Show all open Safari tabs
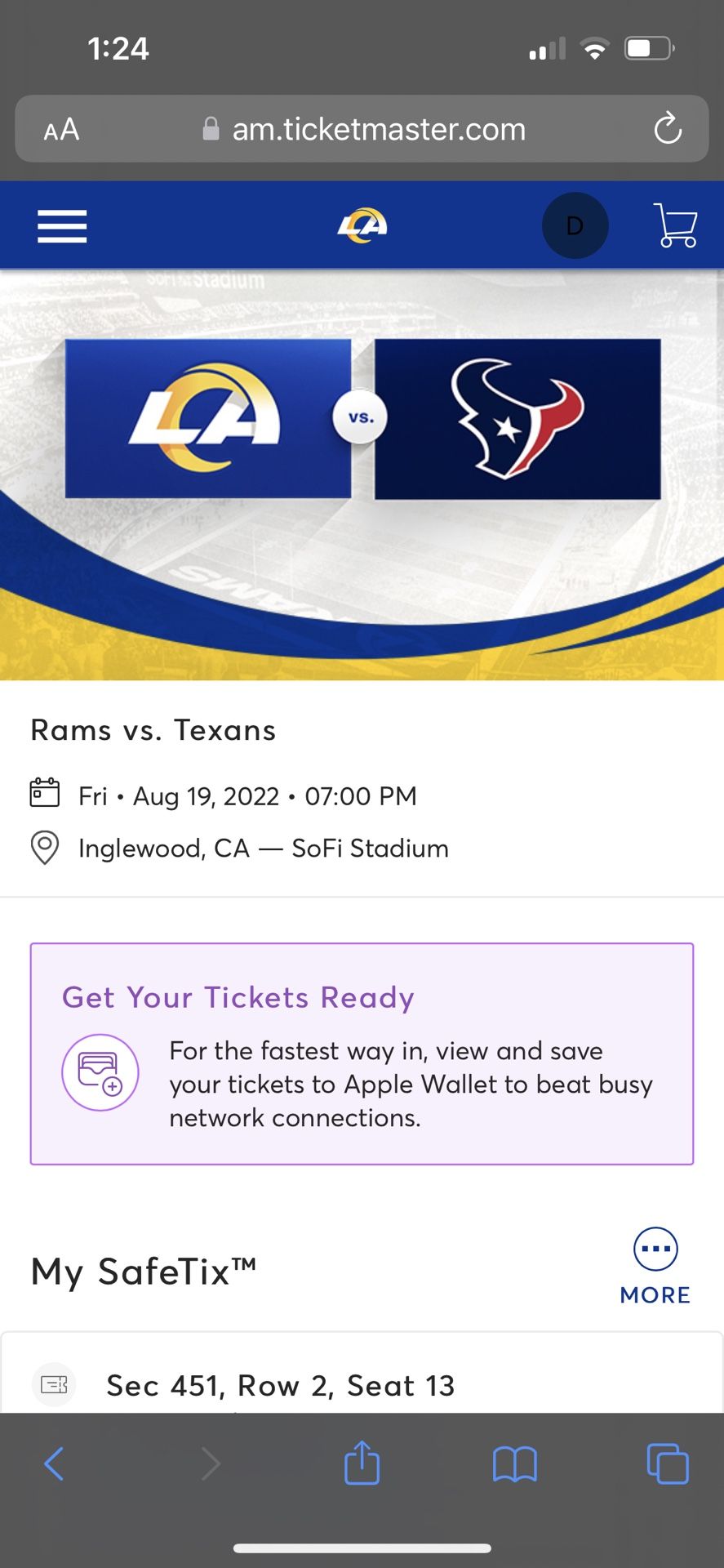This screenshot has width=724, height=1568. click(x=667, y=1463)
